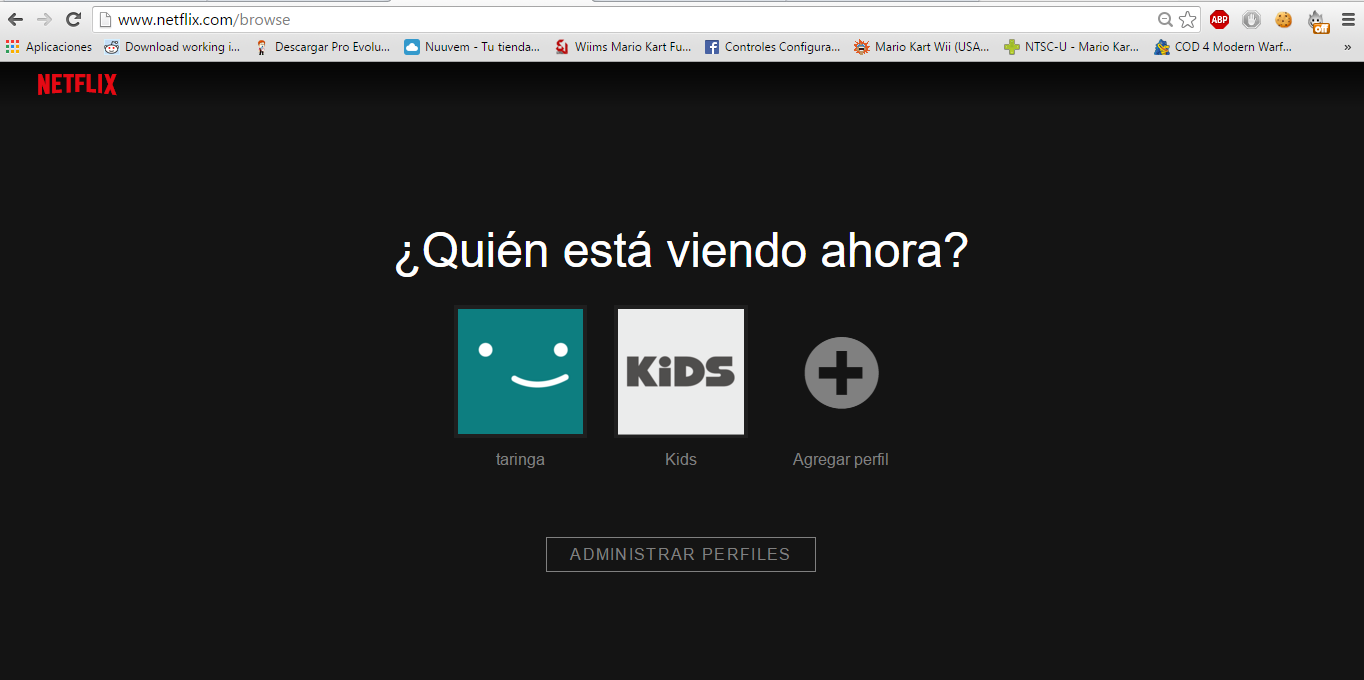Click the taringa profile name
This screenshot has width=1364, height=680.
coord(520,460)
